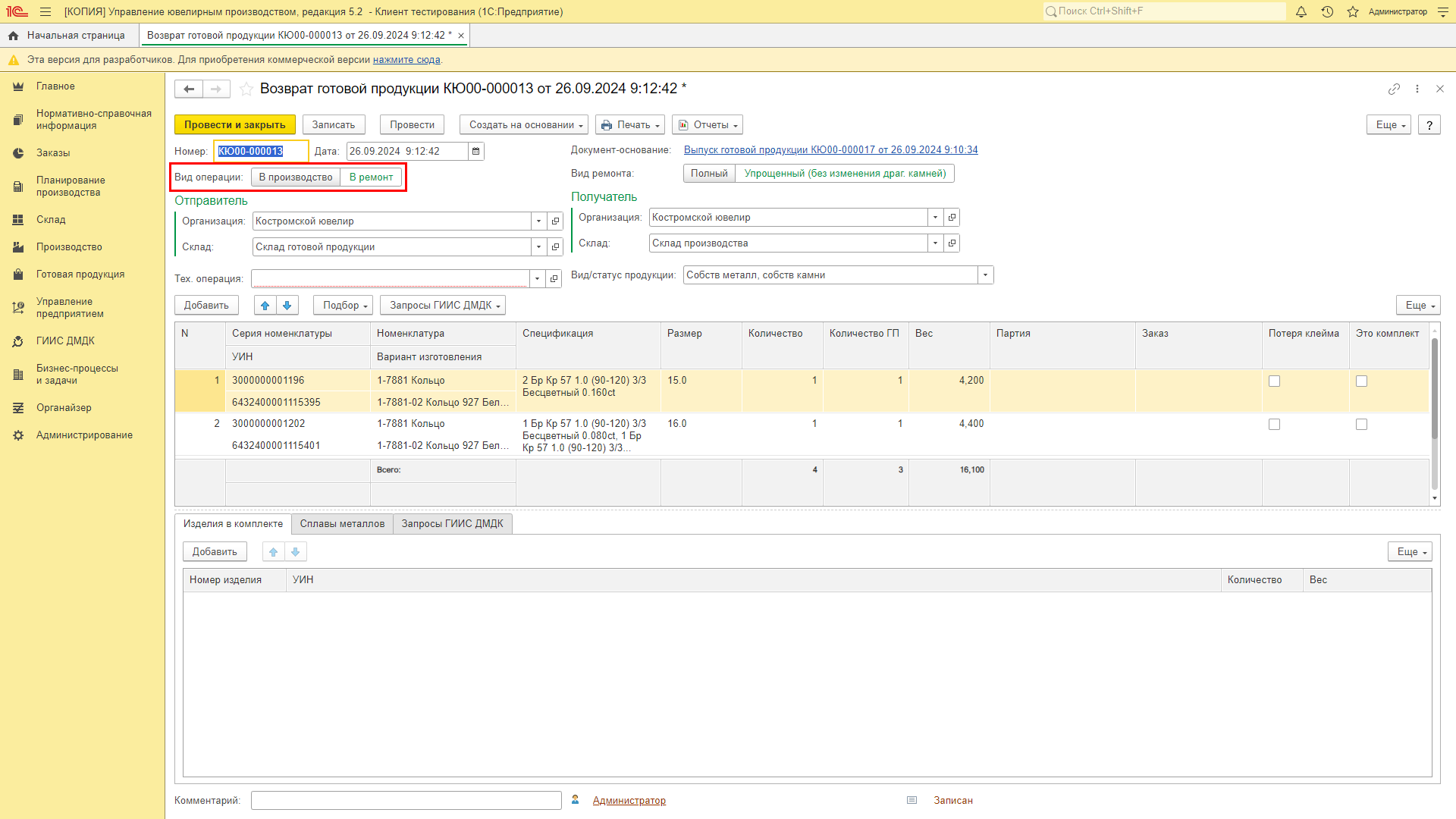Click the help question mark button
The image size is (1456, 819).
1429,125
